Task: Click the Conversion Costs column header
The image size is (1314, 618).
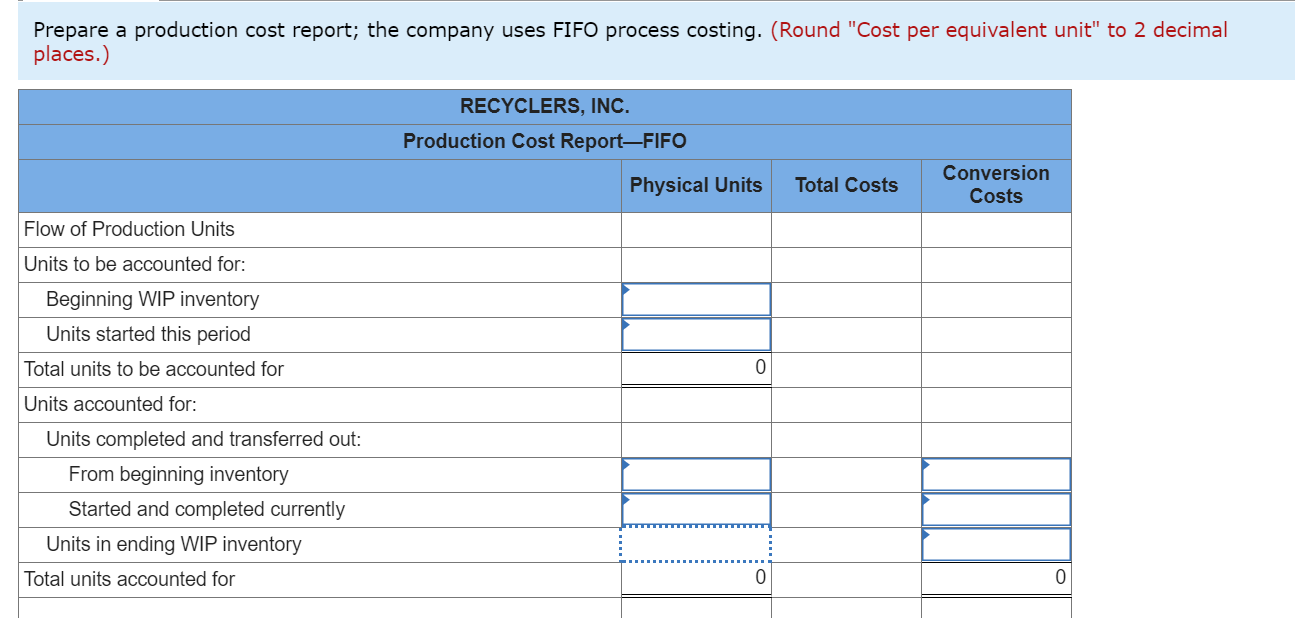Action: coord(996,185)
